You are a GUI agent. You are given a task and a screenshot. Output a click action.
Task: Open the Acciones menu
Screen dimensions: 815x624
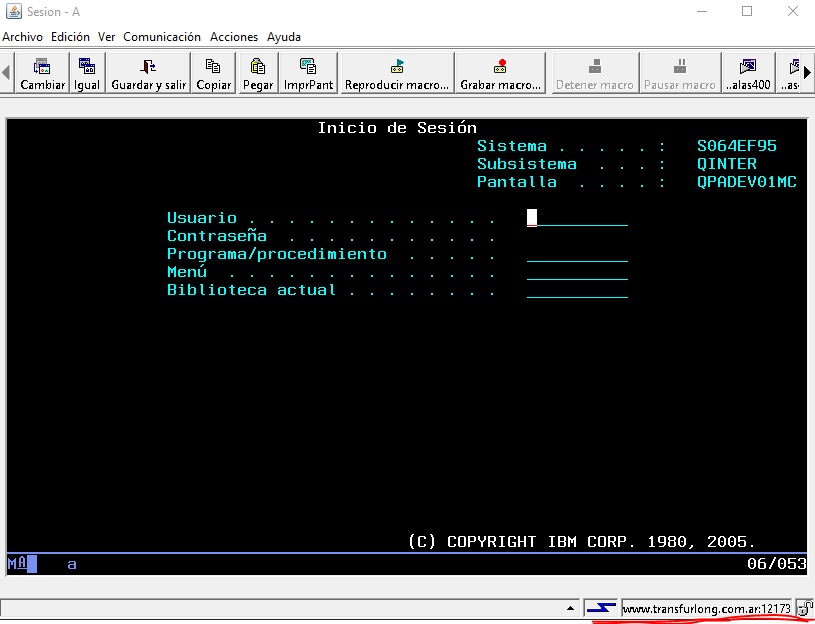[x=234, y=37]
